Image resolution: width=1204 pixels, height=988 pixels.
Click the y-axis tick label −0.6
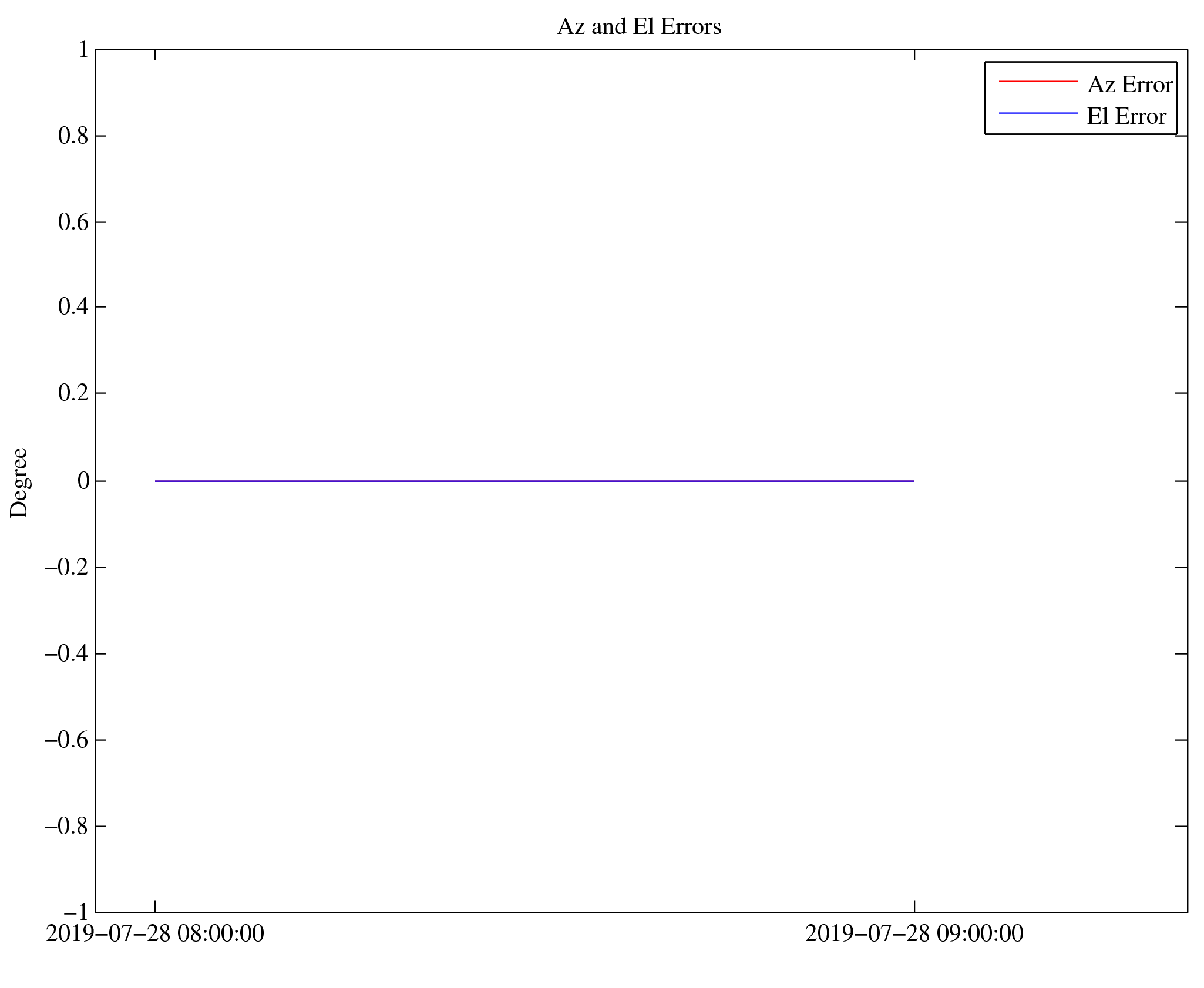coord(66,740)
